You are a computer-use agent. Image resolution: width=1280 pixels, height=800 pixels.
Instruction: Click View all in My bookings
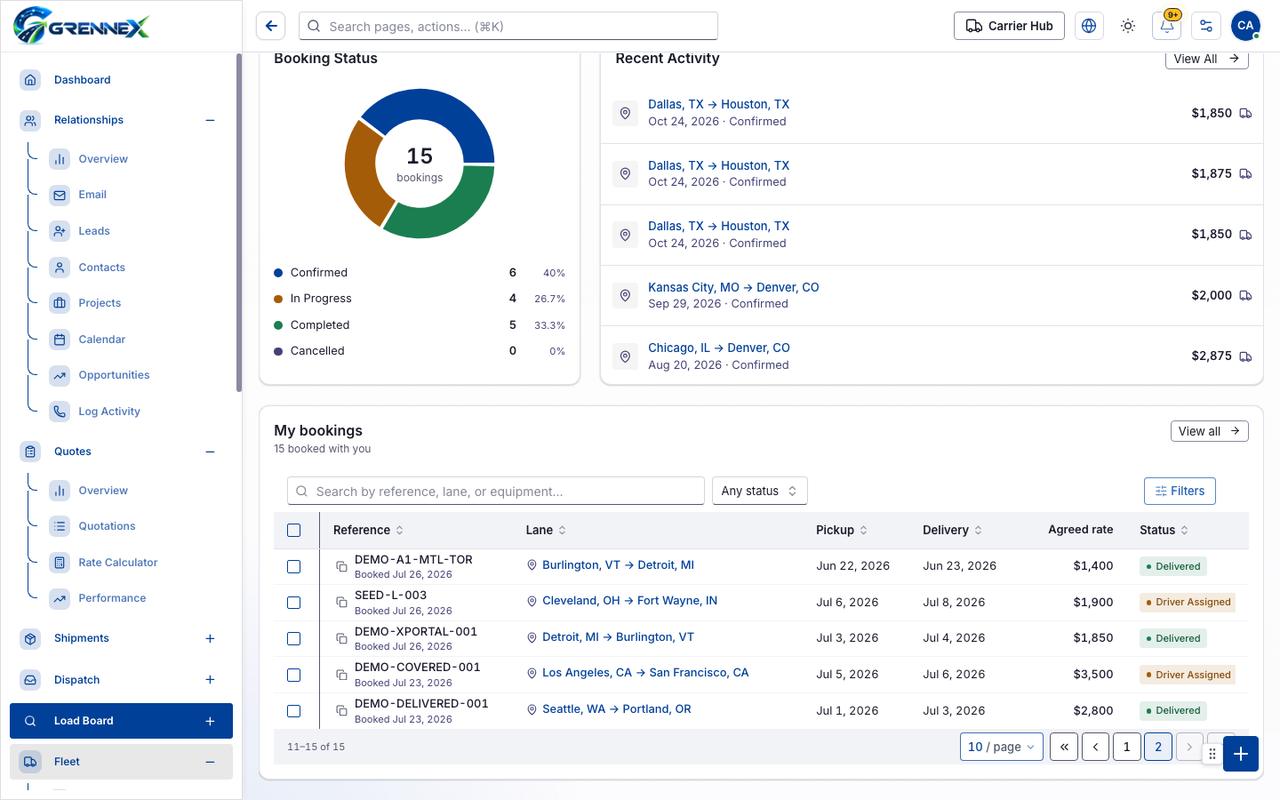point(1210,431)
